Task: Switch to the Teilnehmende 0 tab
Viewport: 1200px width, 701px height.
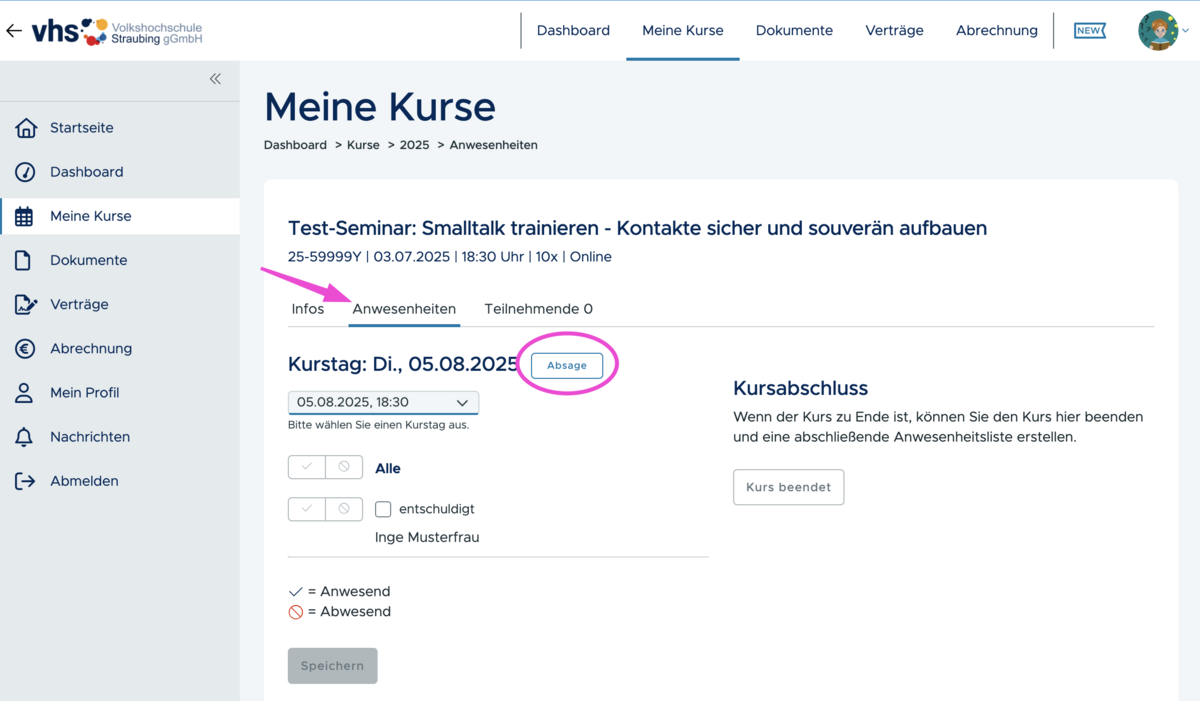Action: click(538, 309)
